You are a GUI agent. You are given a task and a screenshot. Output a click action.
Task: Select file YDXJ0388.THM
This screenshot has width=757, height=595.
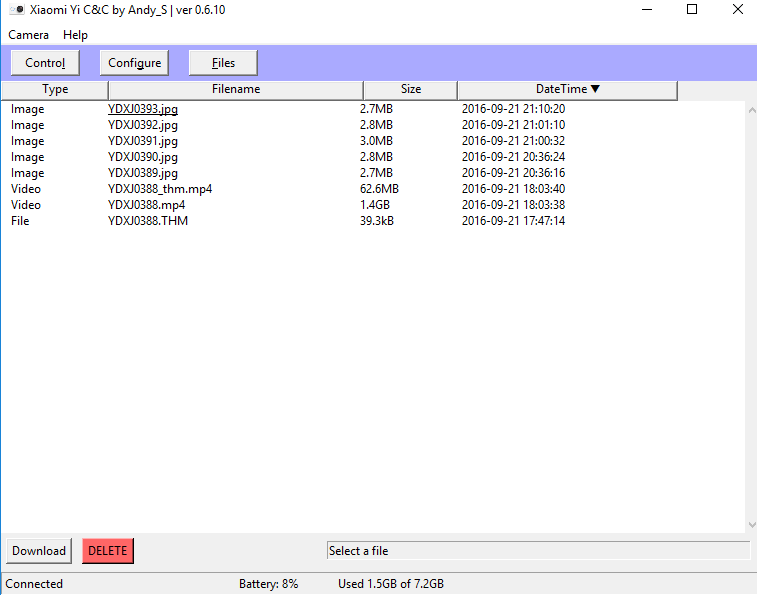148,221
